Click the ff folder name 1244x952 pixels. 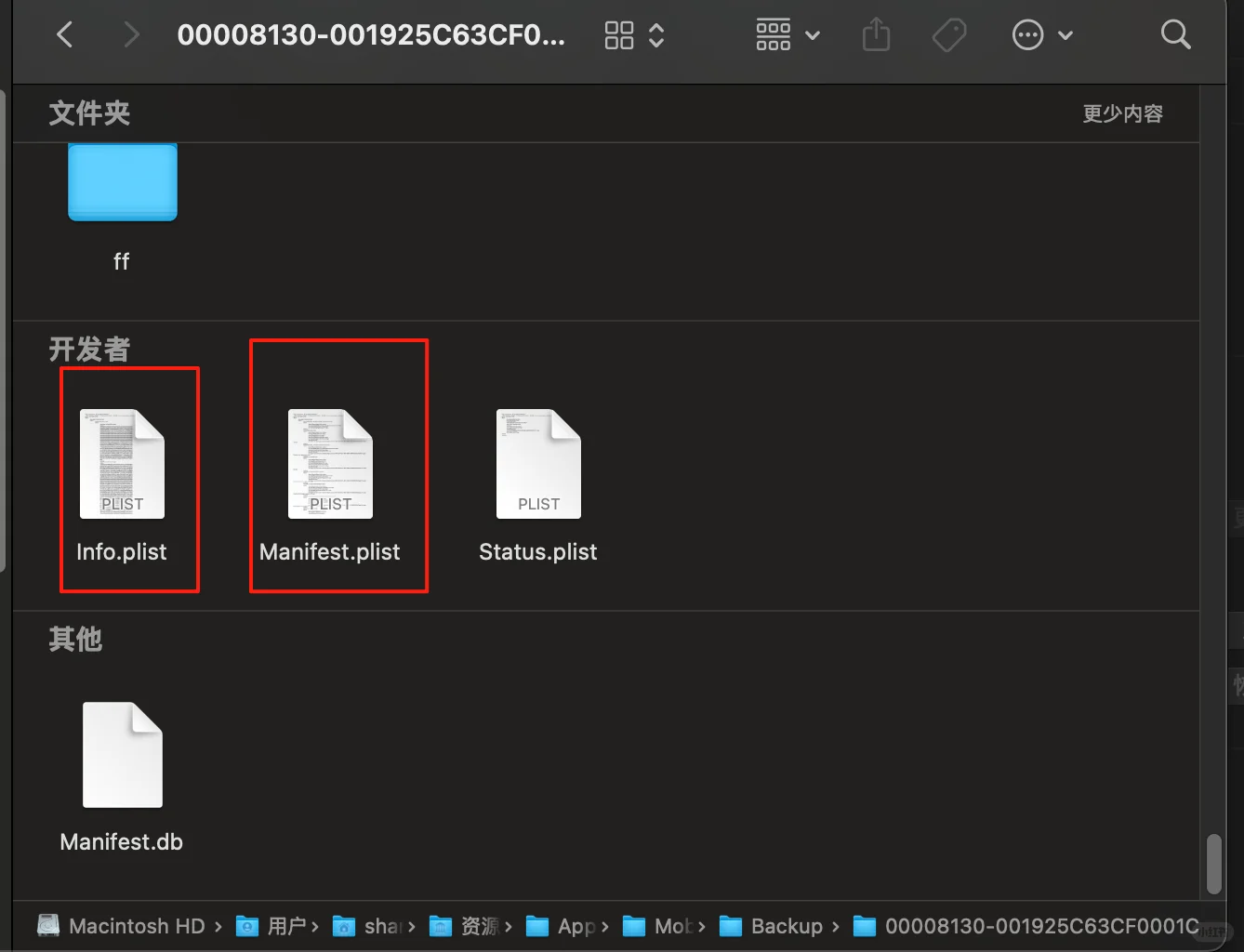122,261
